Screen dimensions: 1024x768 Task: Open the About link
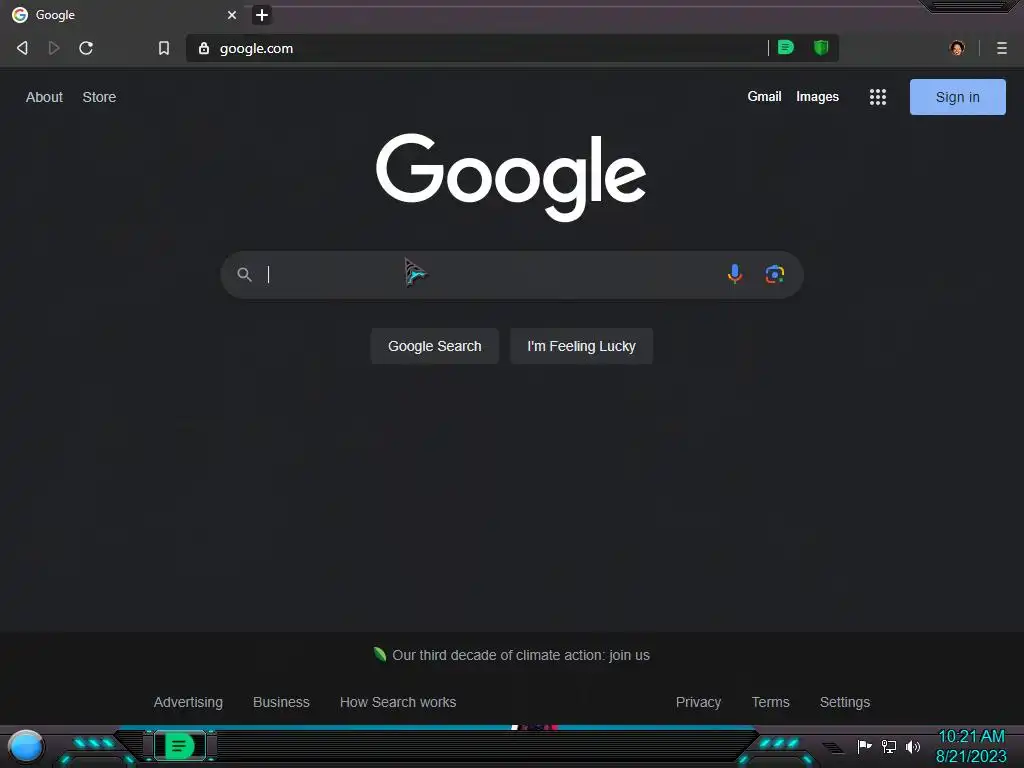pyautogui.click(x=44, y=97)
